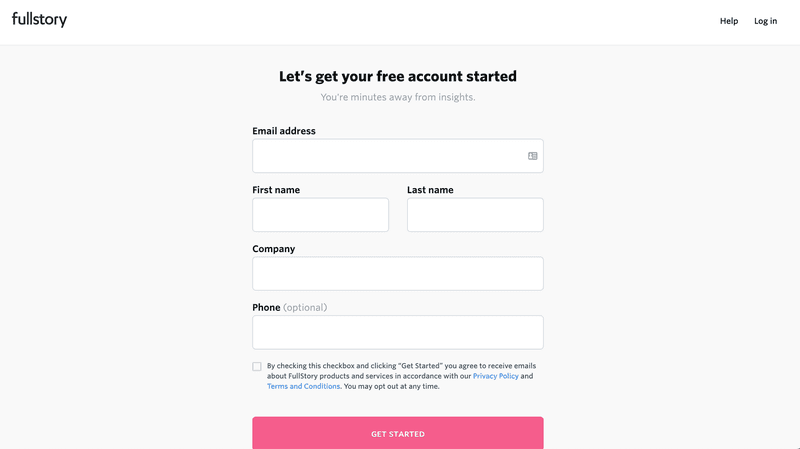Select the Last name text box
800x449 pixels.
[x=475, y=215]
